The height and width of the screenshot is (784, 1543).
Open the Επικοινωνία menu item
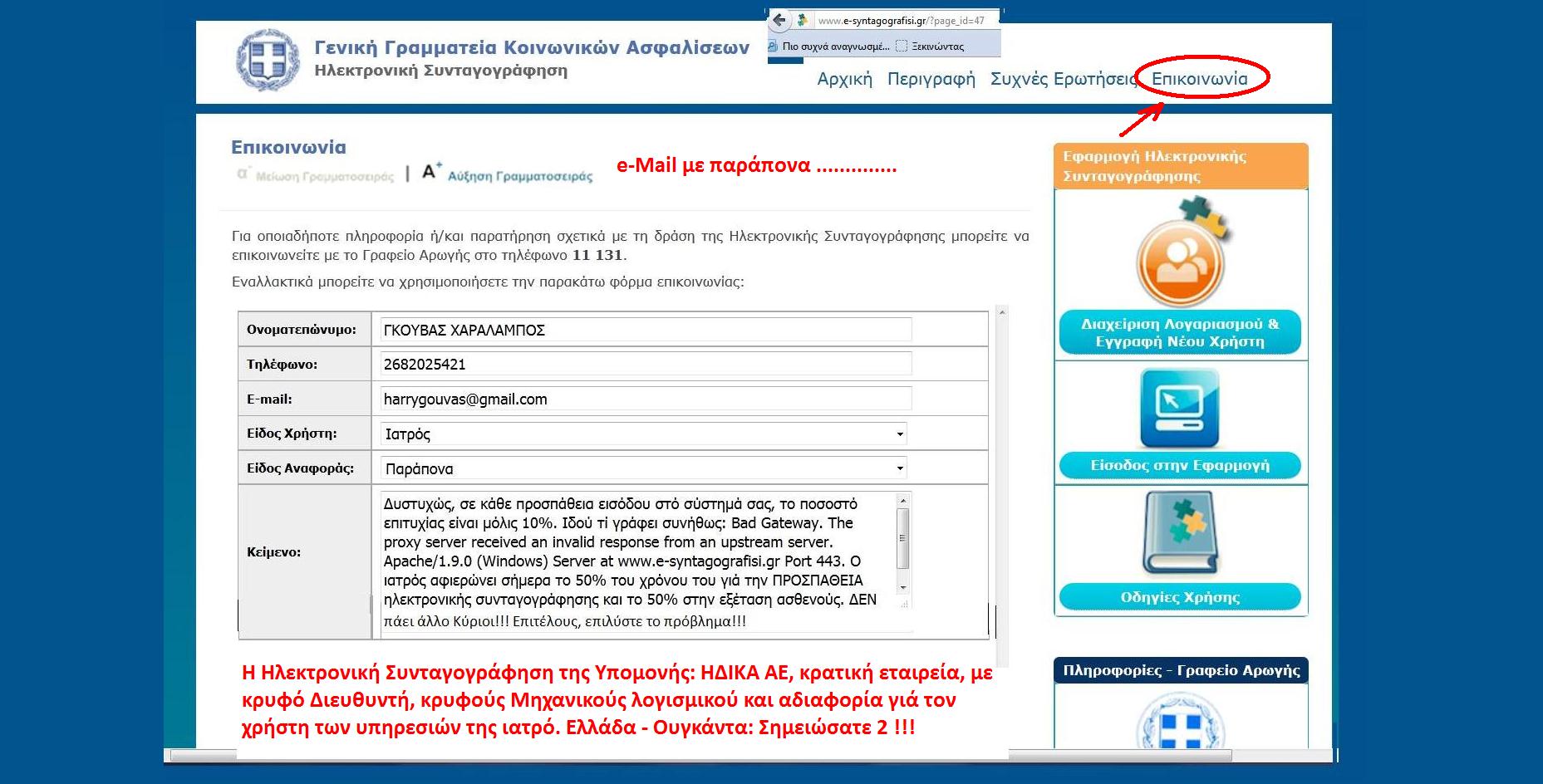coord(1199,79)
